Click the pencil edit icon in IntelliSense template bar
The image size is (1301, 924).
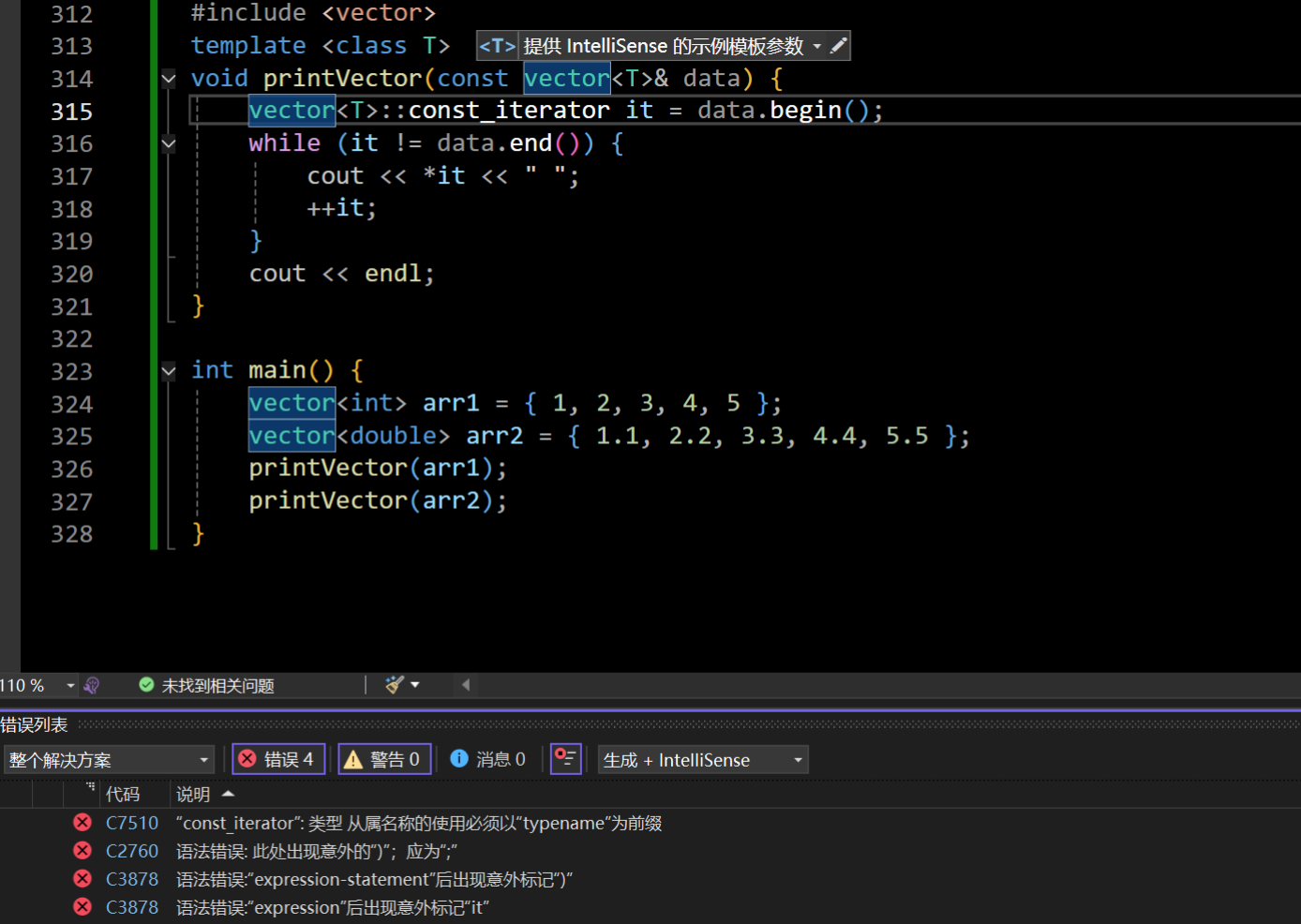839,45
